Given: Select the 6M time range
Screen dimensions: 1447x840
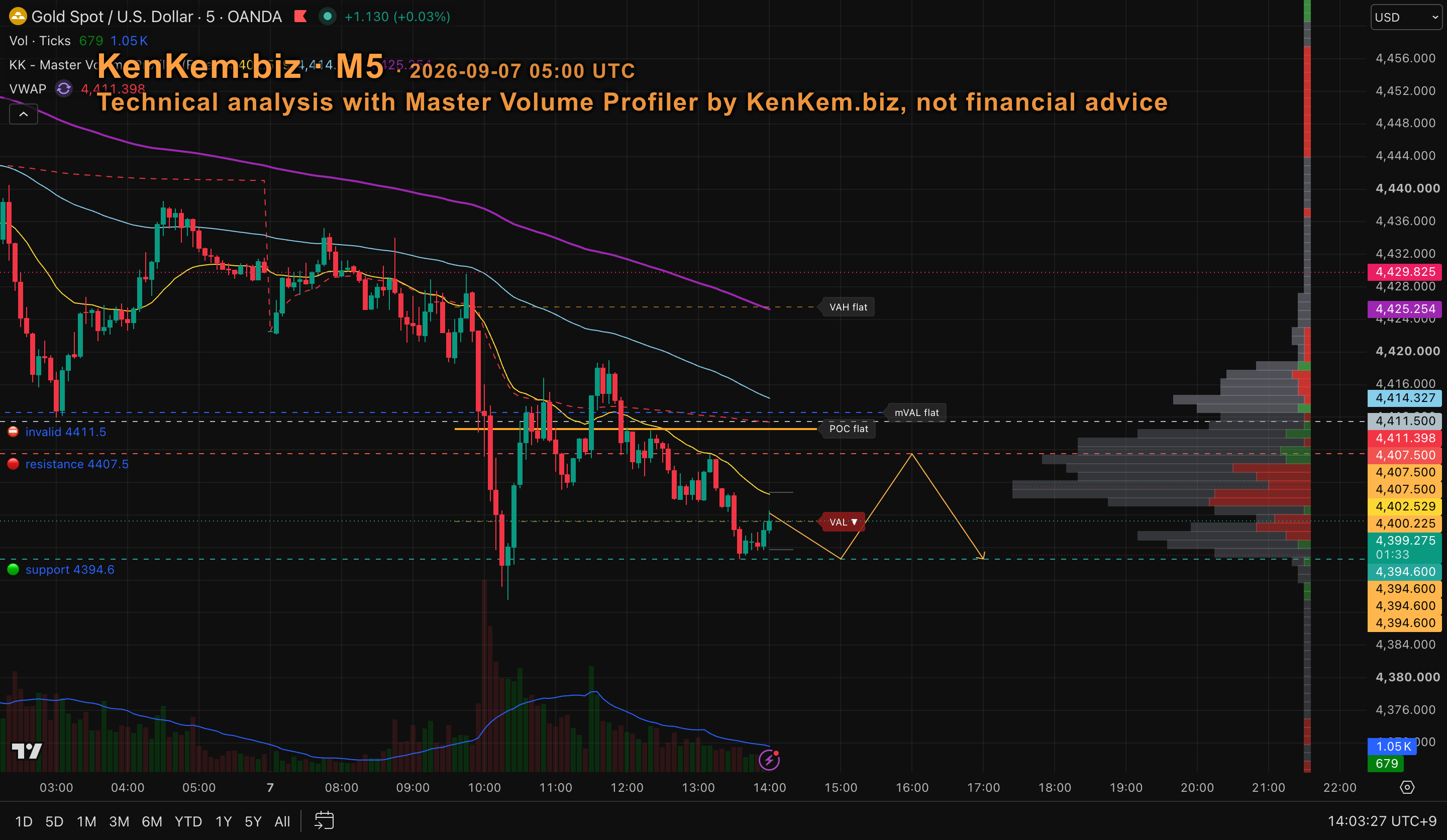Looking at the screenshot, I should point(152,821).
